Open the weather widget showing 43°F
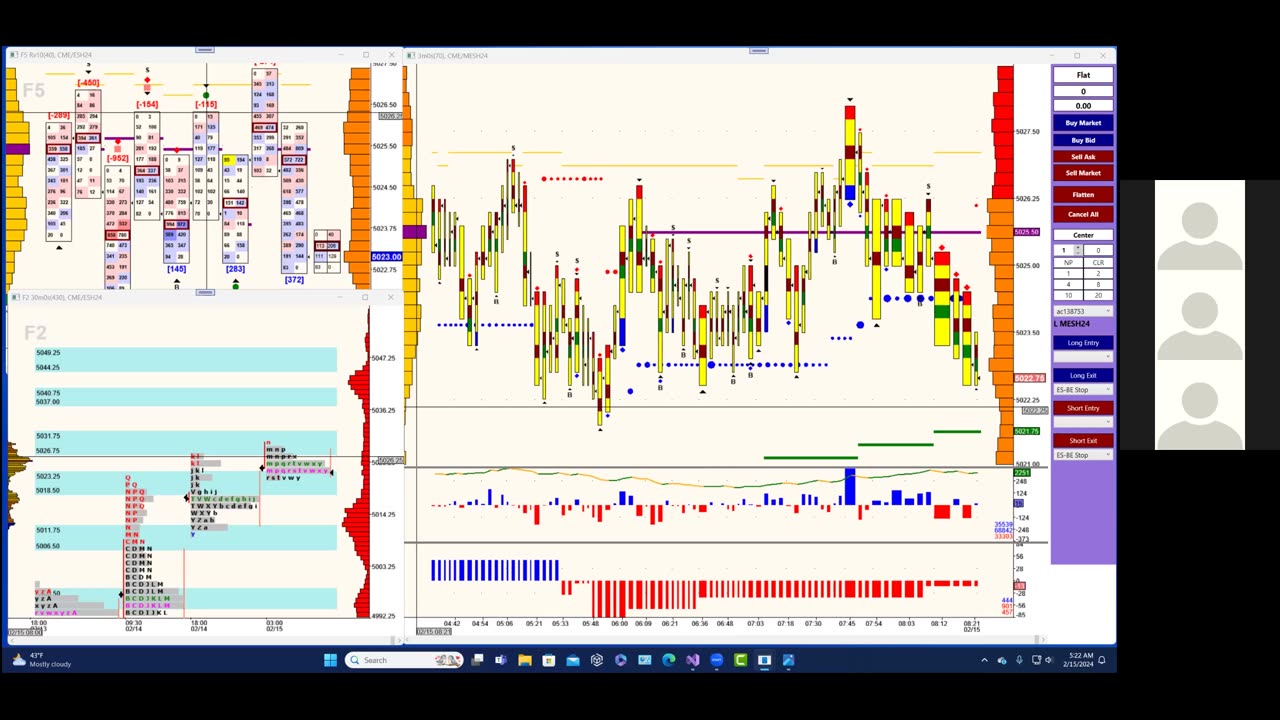 41,660
